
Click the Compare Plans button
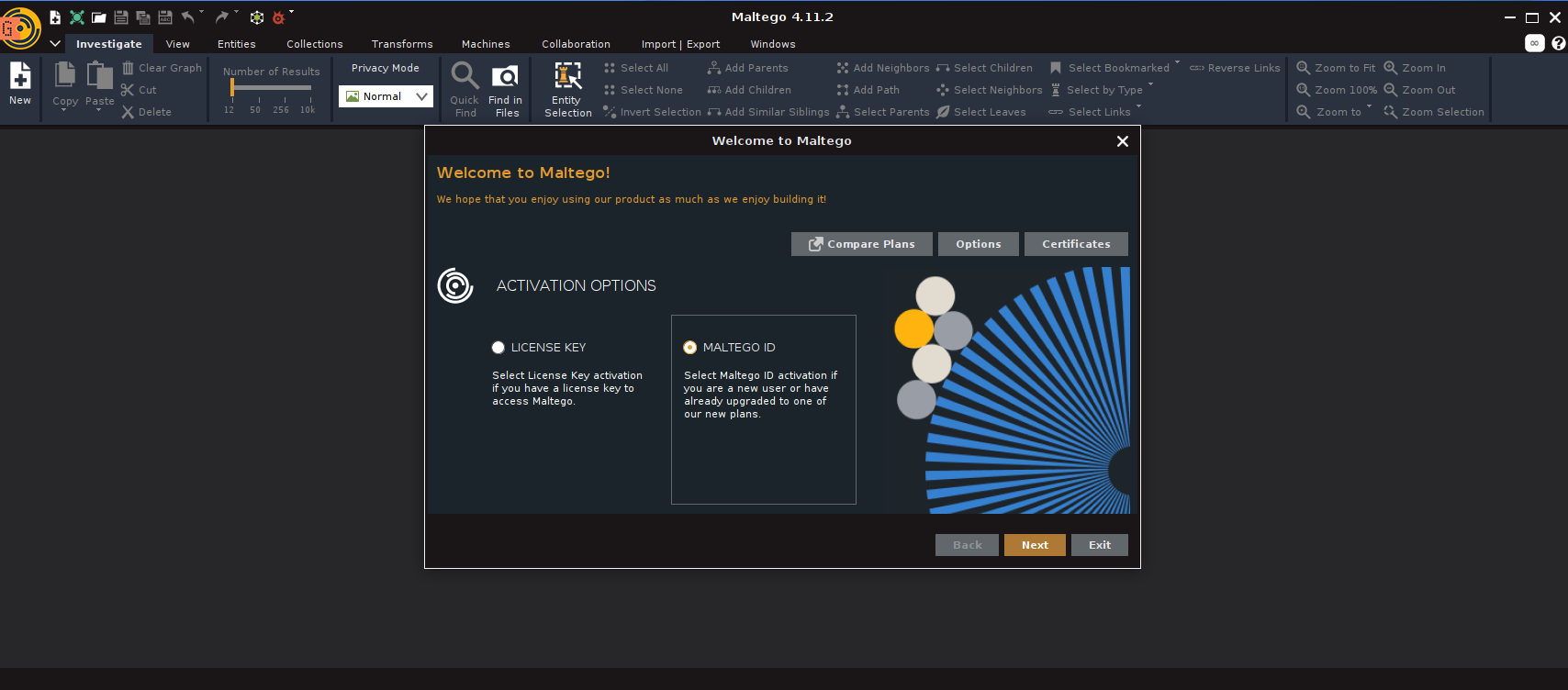862,244
